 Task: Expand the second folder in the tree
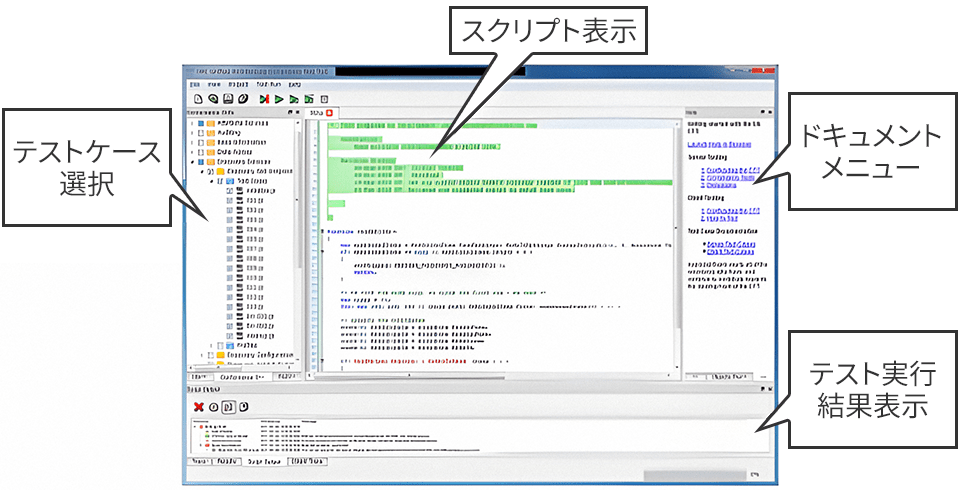point(192,133)
